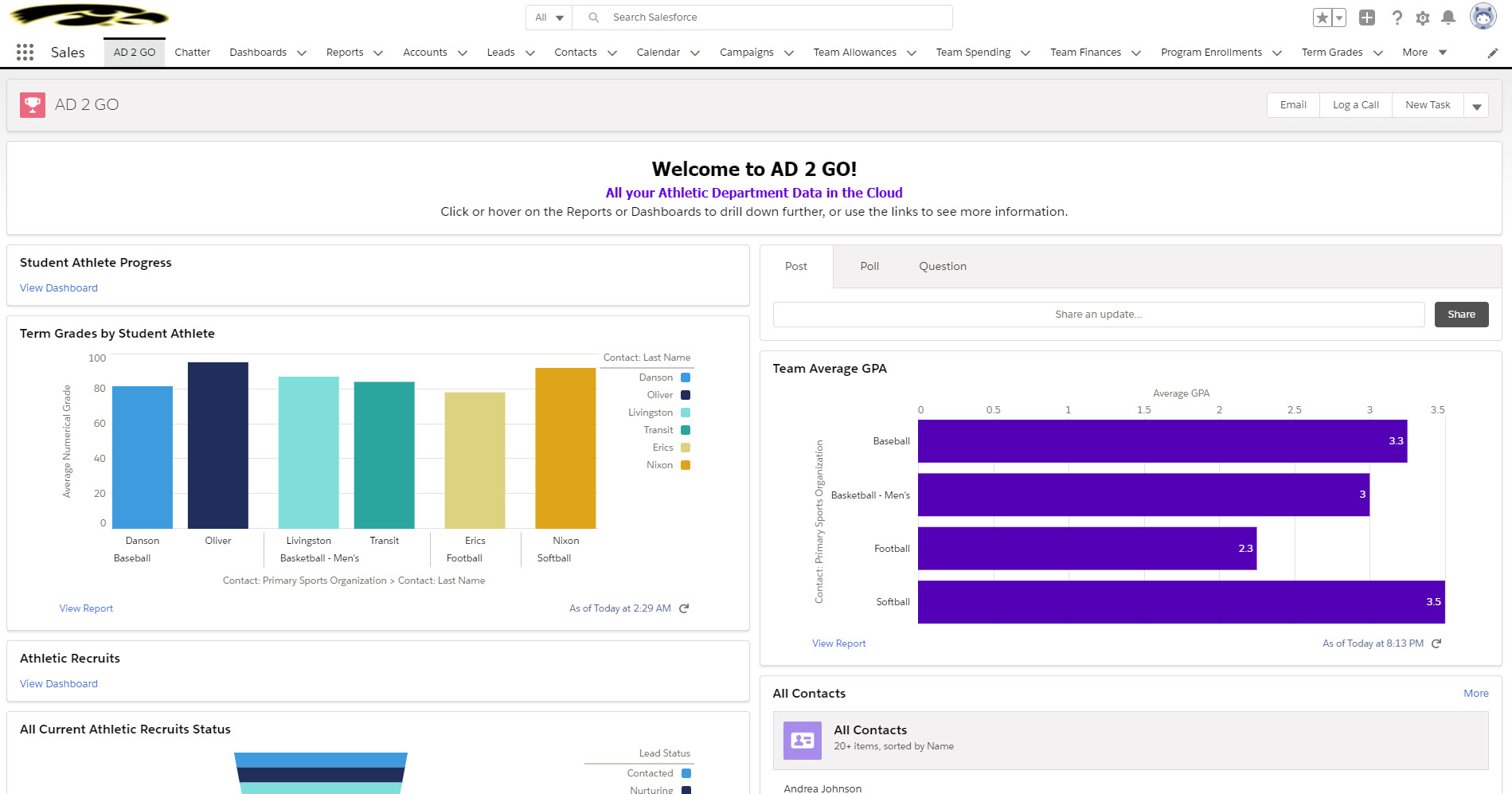Screen dimensions: 1512x794
Task: Expand the Leads tab dropdown chevron
Action: [x=529, y=53]
